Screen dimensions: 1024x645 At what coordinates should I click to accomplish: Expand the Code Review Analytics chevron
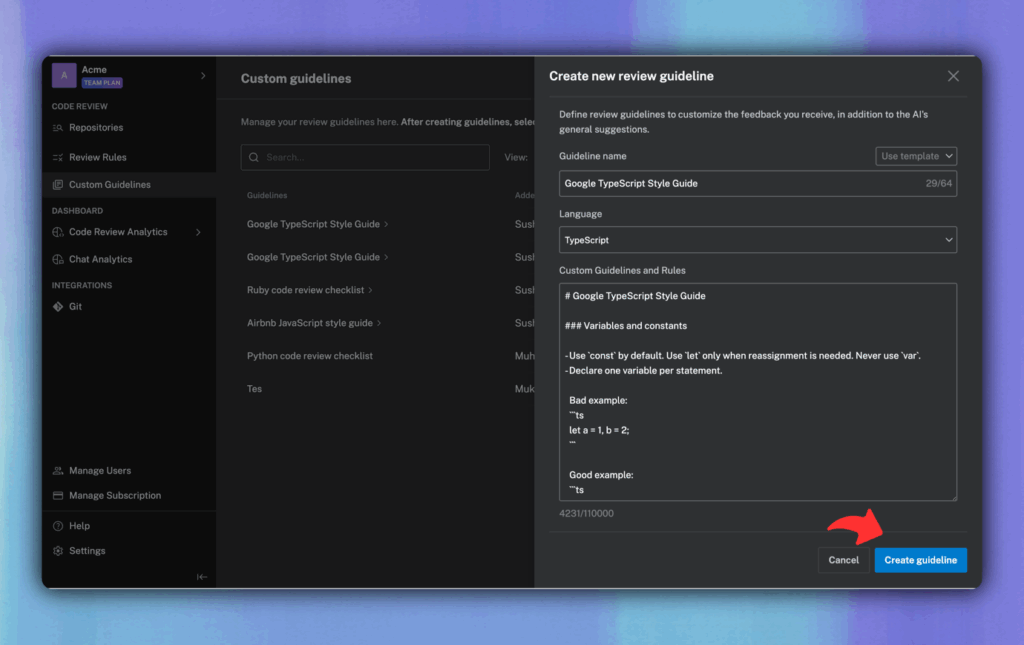(198, 232)
